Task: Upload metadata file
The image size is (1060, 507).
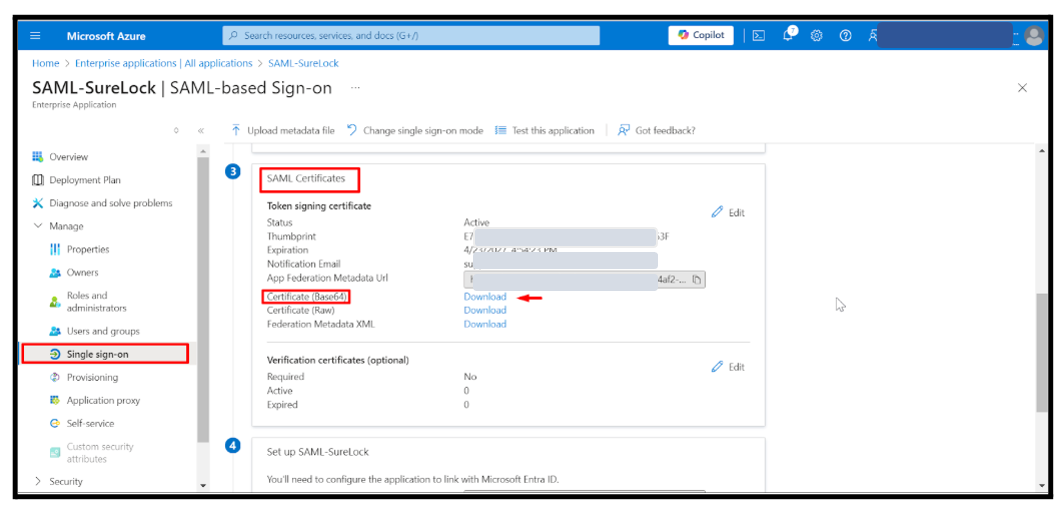Action: pos(283,130)
